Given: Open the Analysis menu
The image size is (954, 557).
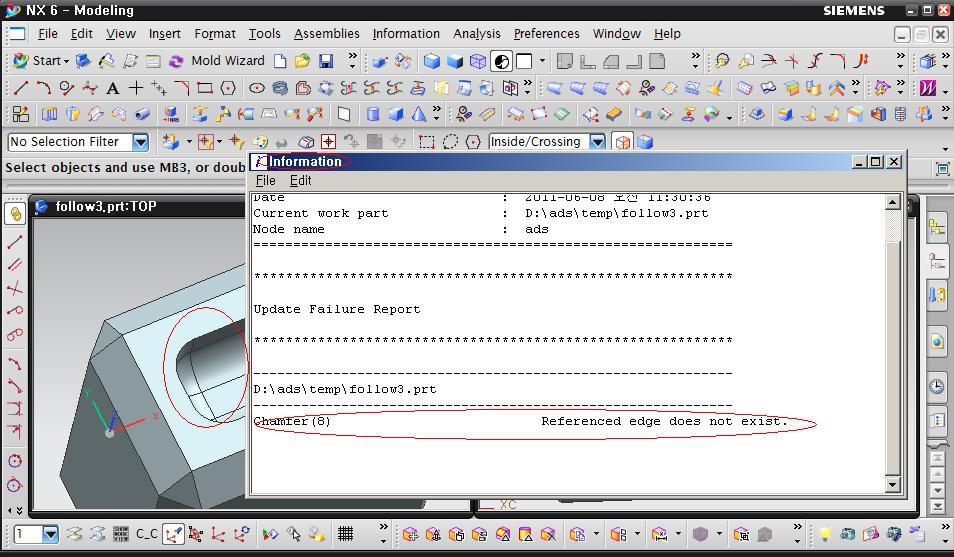Looking at the screenshot, I should [476, 34].
